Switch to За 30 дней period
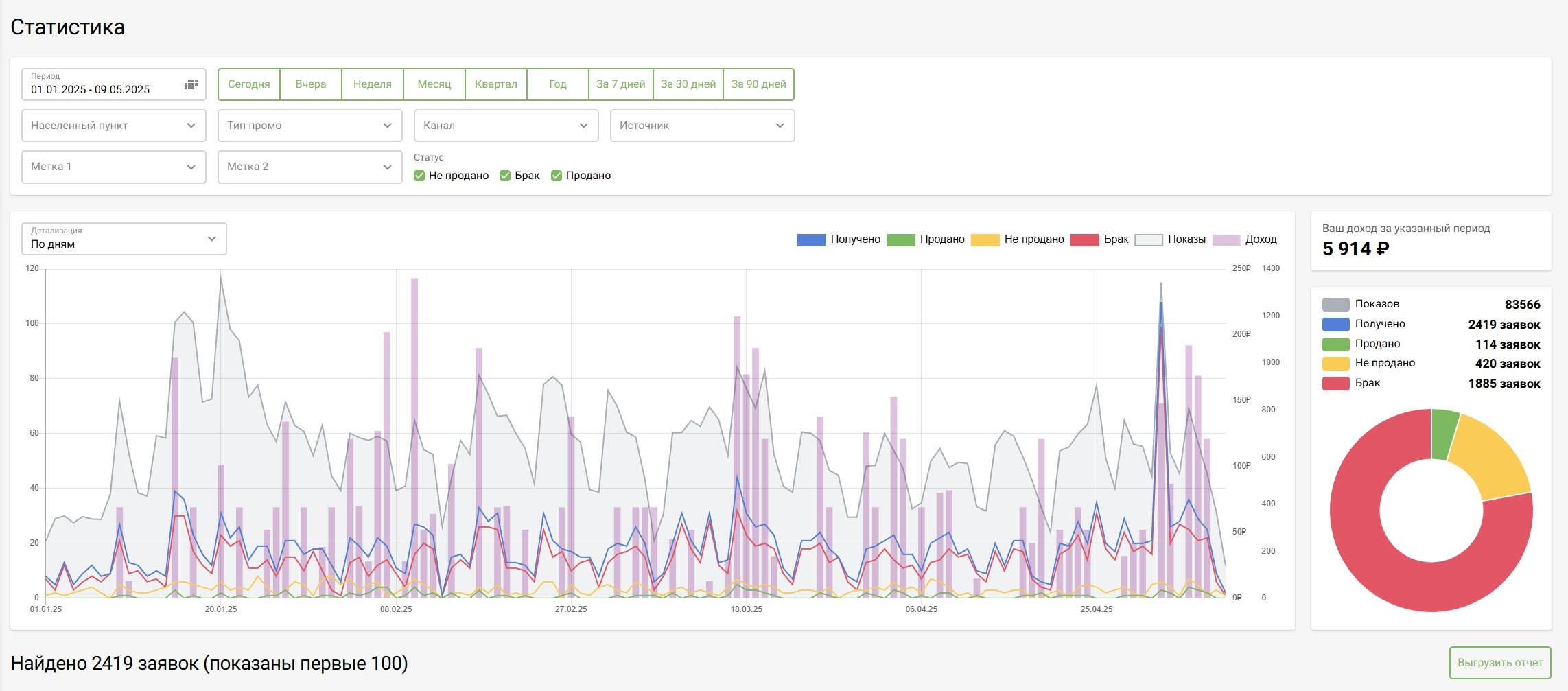 (688, 84)
